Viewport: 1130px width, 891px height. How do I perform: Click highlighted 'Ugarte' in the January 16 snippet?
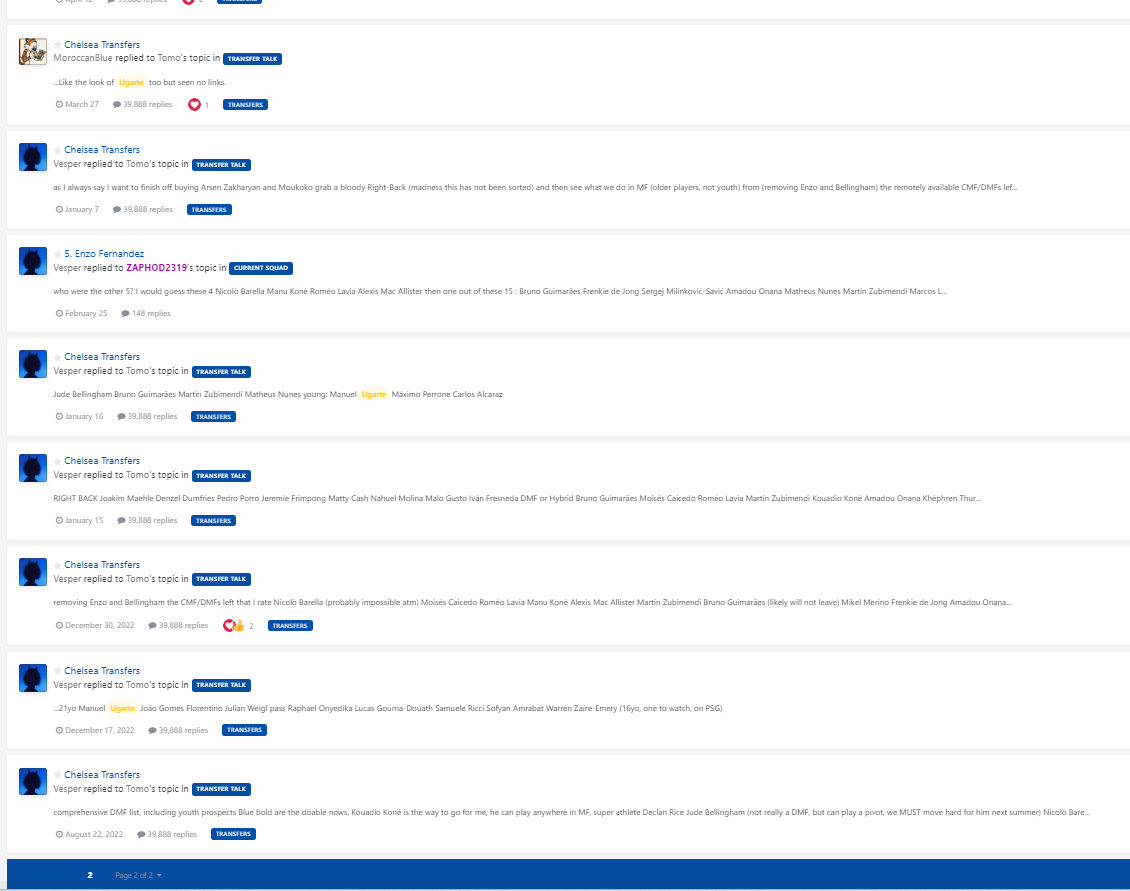click(x=374, y=394)
